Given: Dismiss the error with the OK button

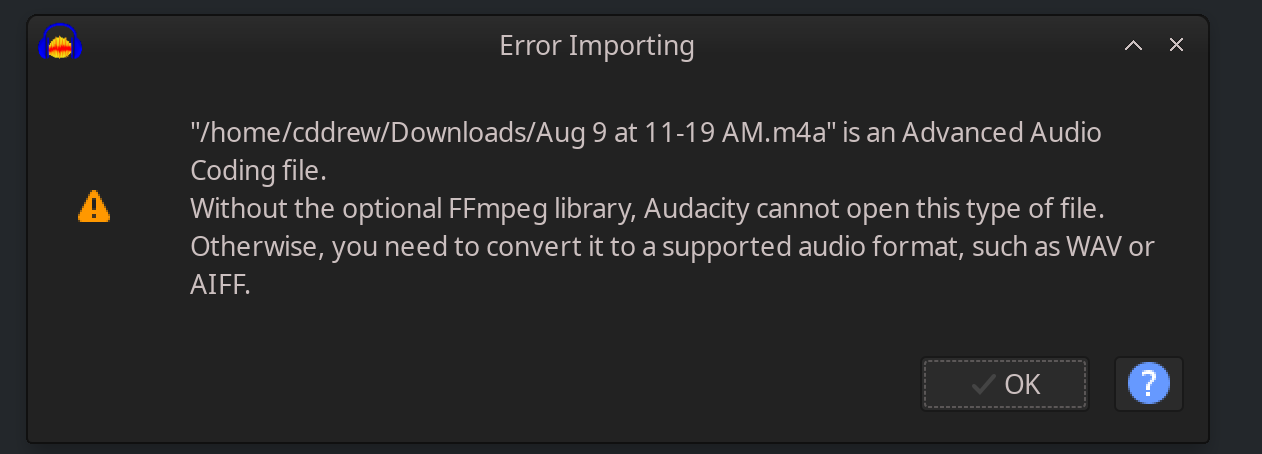Looking at the screenshot, I should click(x=1004, y=384).
